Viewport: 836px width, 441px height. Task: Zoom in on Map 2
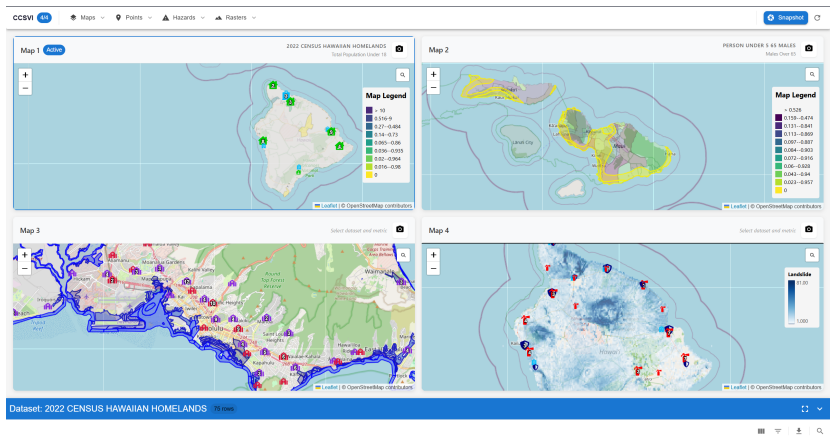point(433,75)
